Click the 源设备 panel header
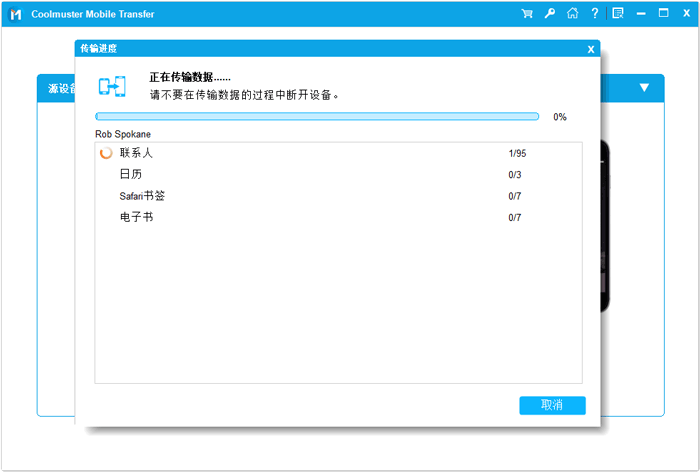 pos(56,88)
